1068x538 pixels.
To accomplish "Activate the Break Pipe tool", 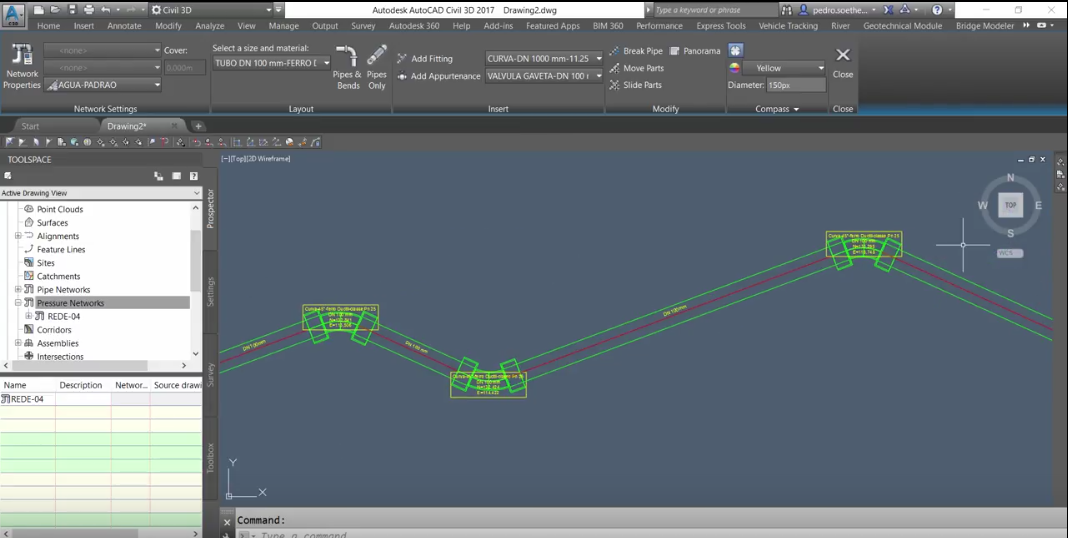I will coord(636,51).
